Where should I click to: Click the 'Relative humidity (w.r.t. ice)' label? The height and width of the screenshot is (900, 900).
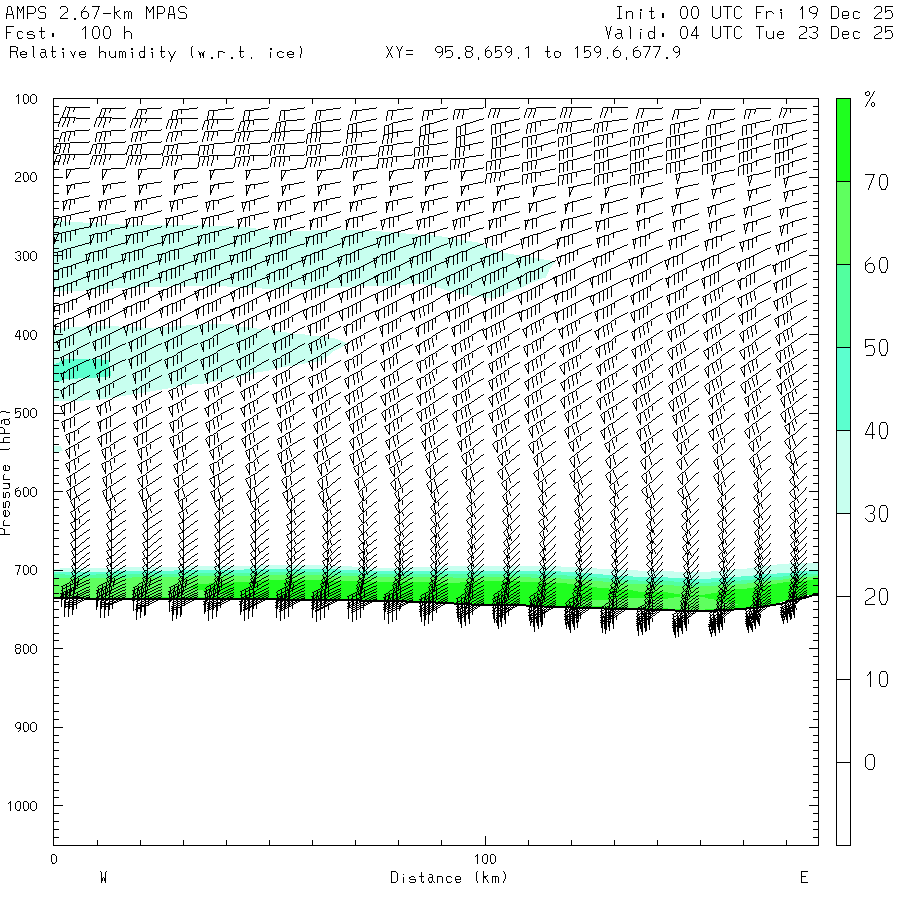156,53
